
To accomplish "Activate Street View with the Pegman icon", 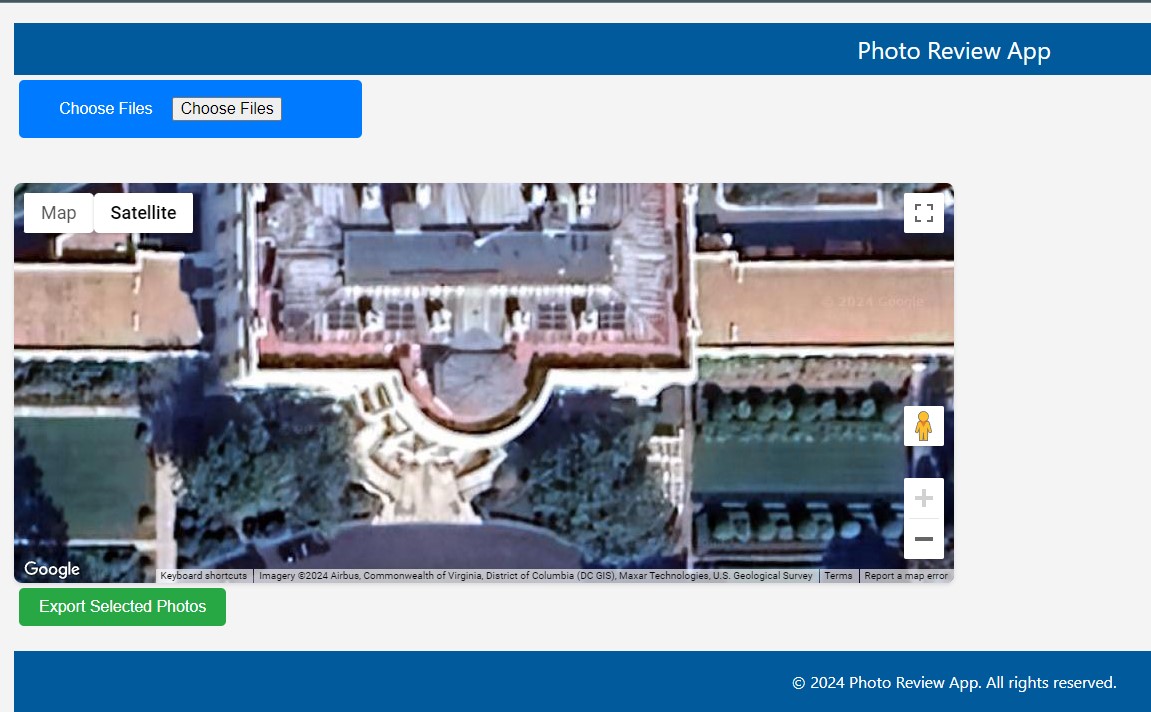I will pos(923,425).
